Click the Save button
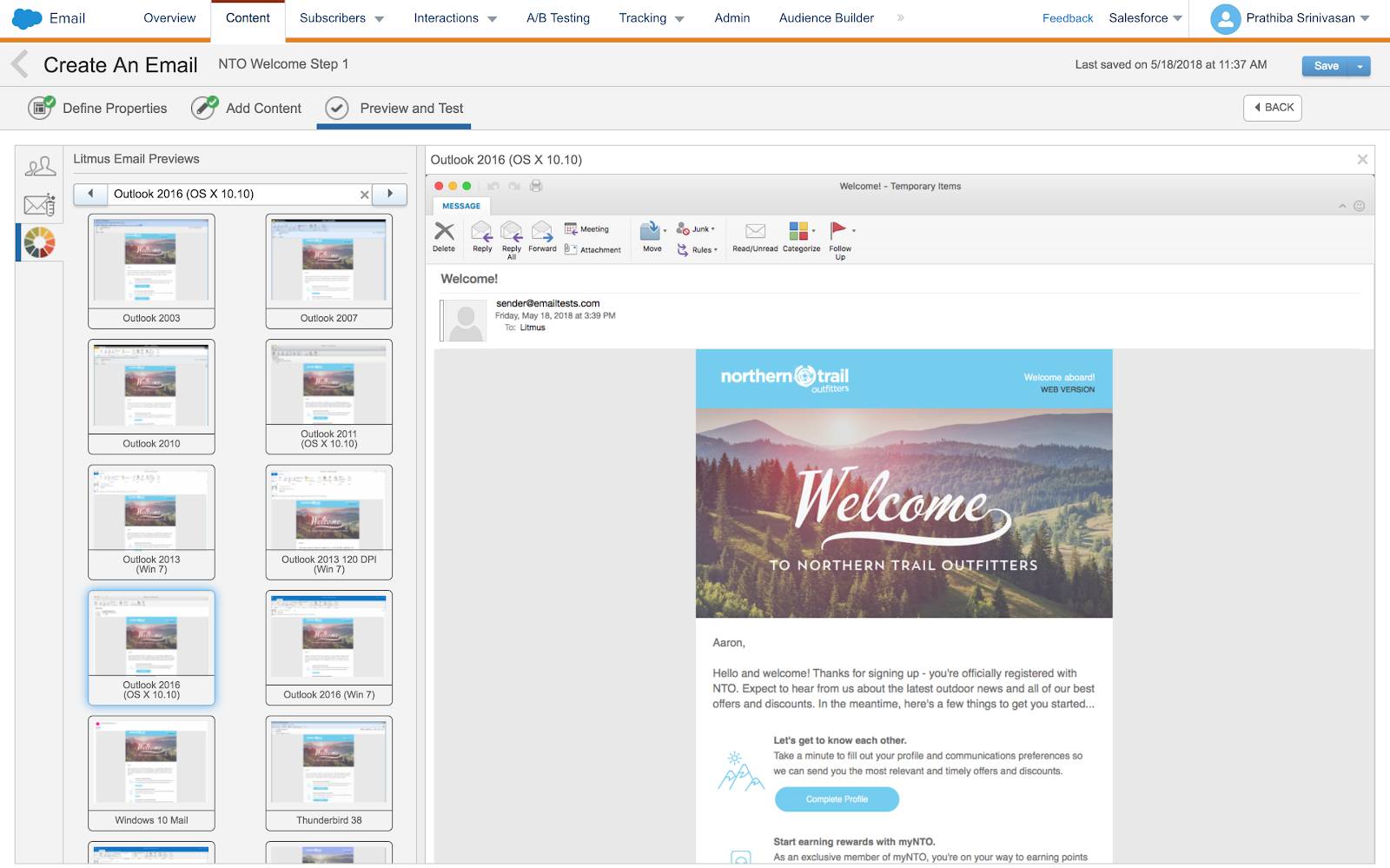The height and width of the screenshot is (868, 1390). tap(1326, 66)
